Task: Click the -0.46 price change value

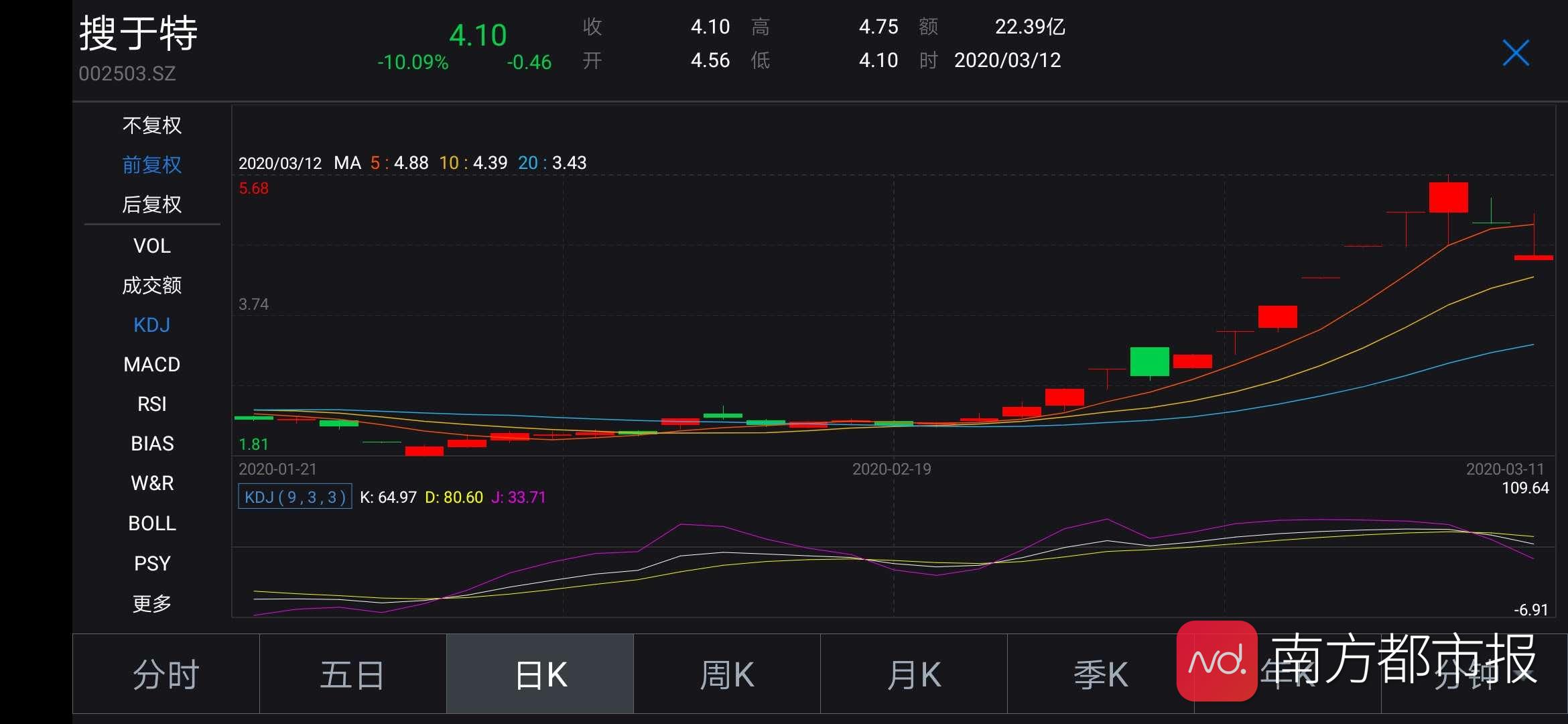Action: coord(529,62)
